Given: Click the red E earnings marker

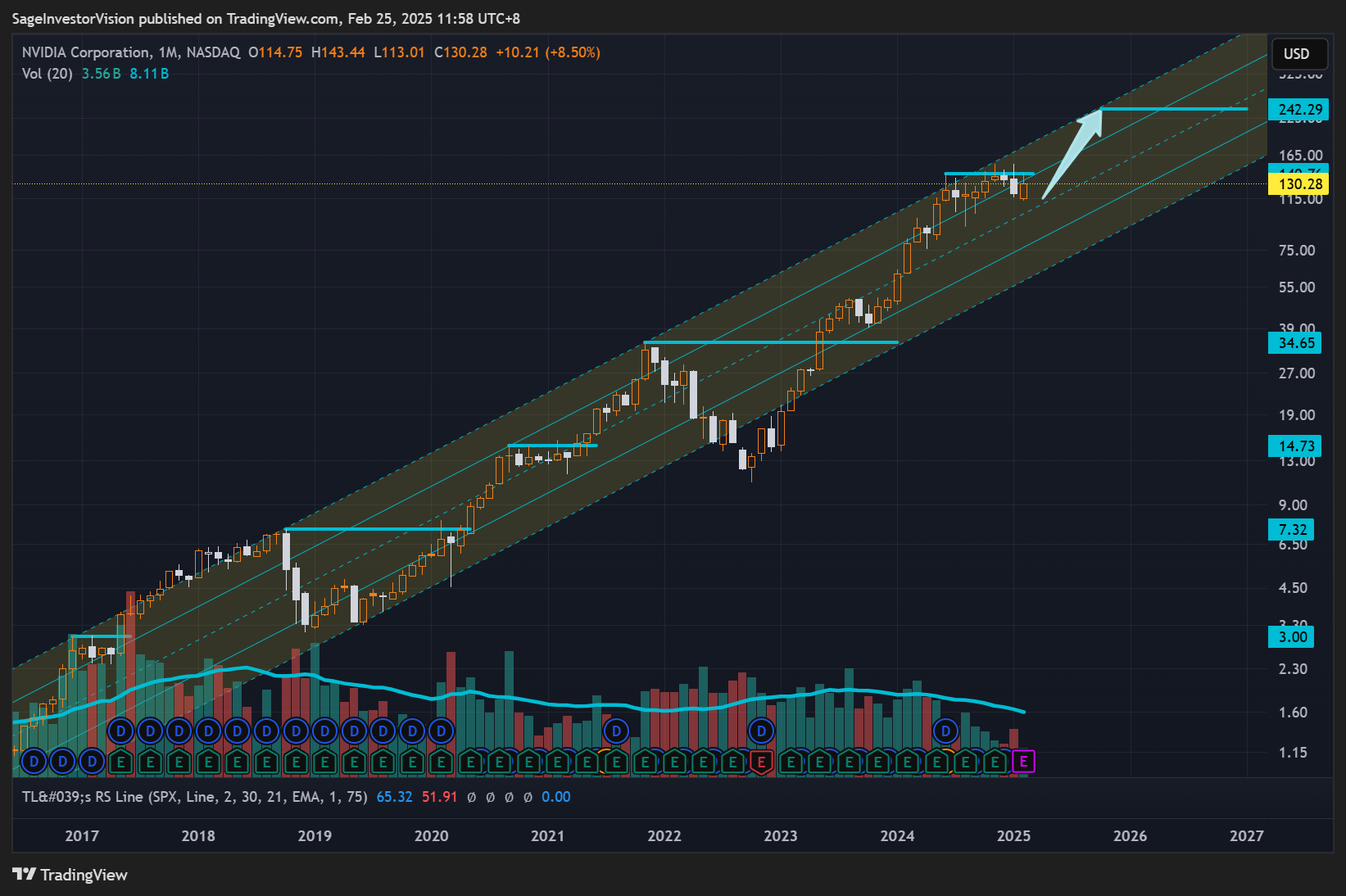Looking at the screenshot, I should point(761,763).
